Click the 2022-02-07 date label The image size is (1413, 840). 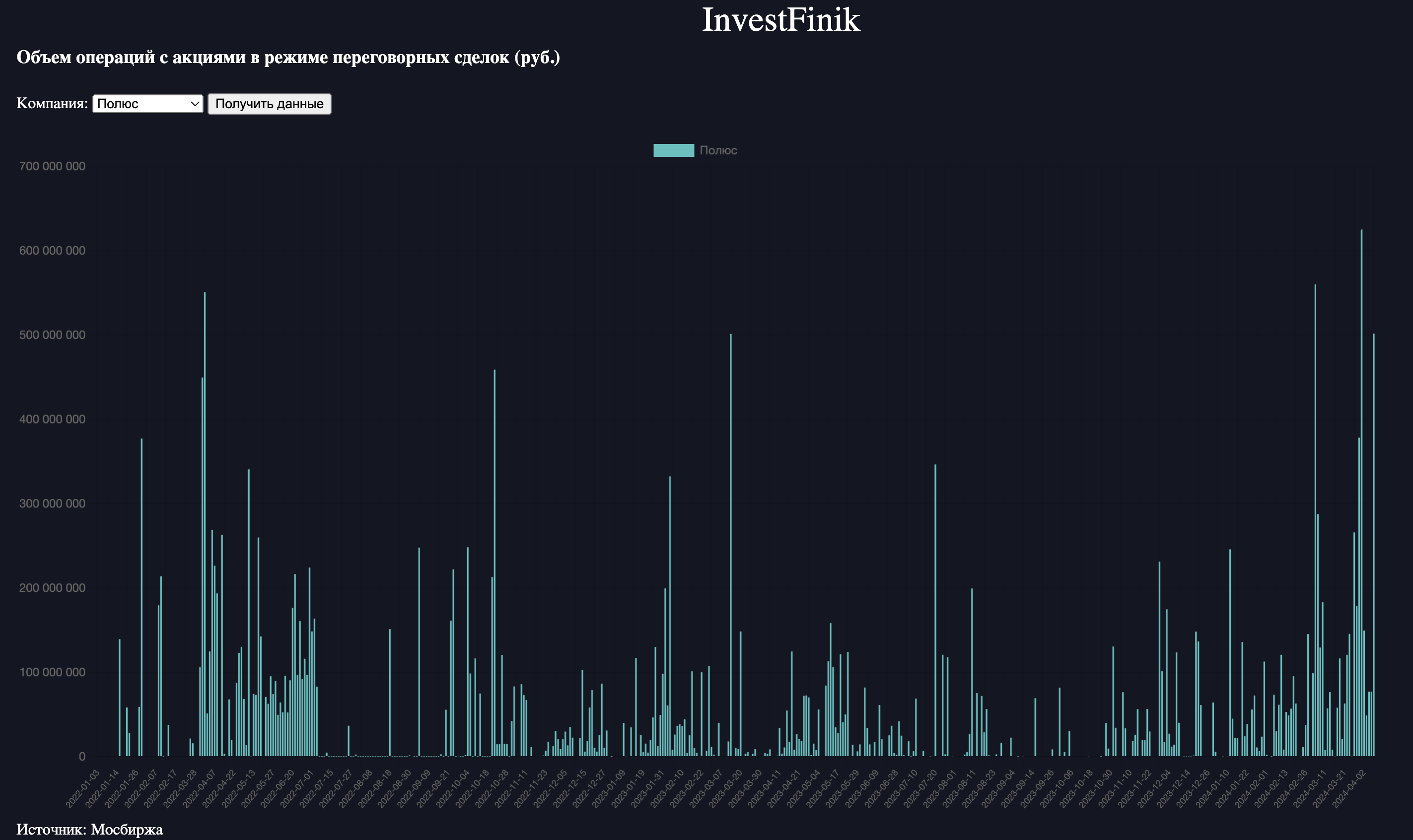[x=141, y=788]
